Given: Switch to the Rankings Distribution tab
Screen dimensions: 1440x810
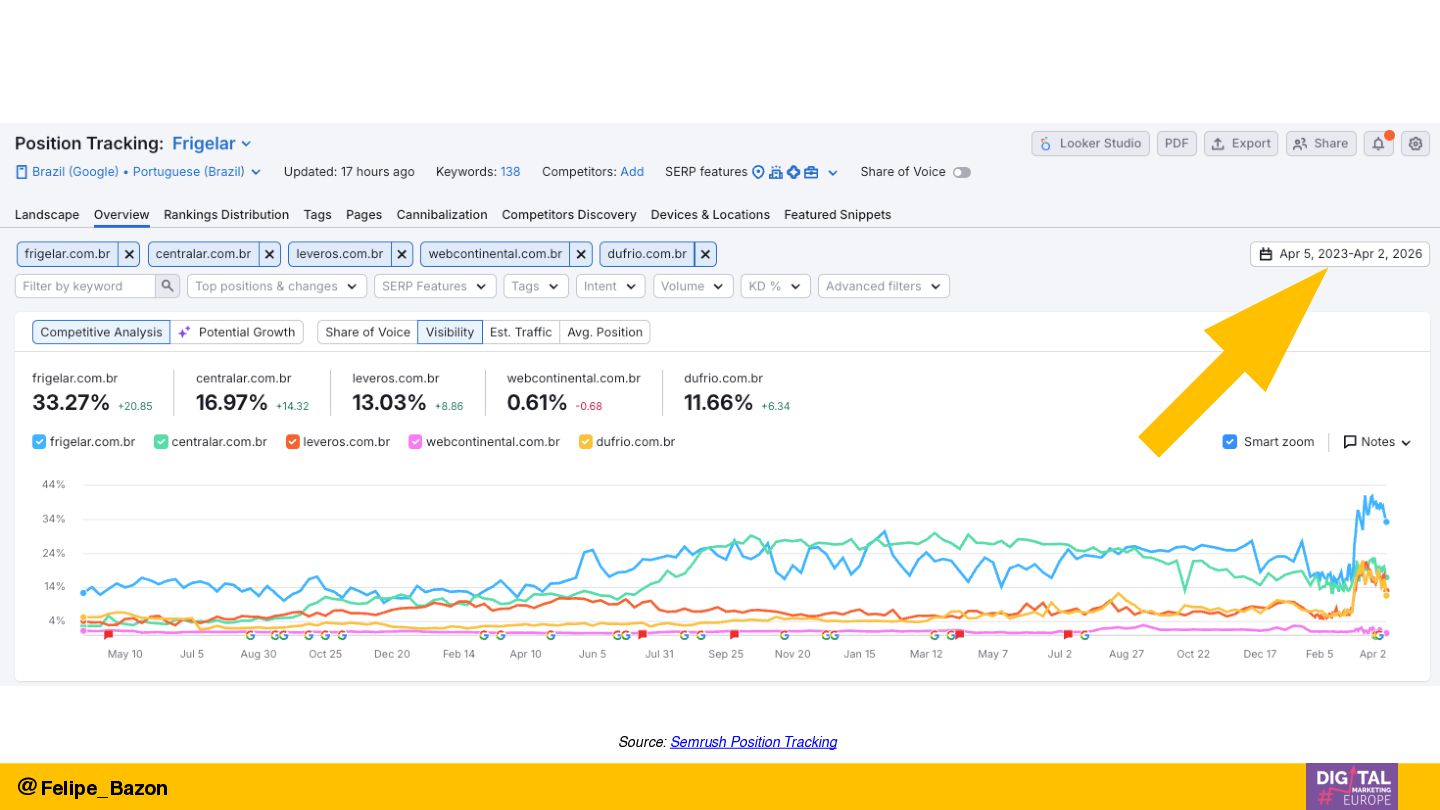Looking at the screenshot, I should click(226, 215).
